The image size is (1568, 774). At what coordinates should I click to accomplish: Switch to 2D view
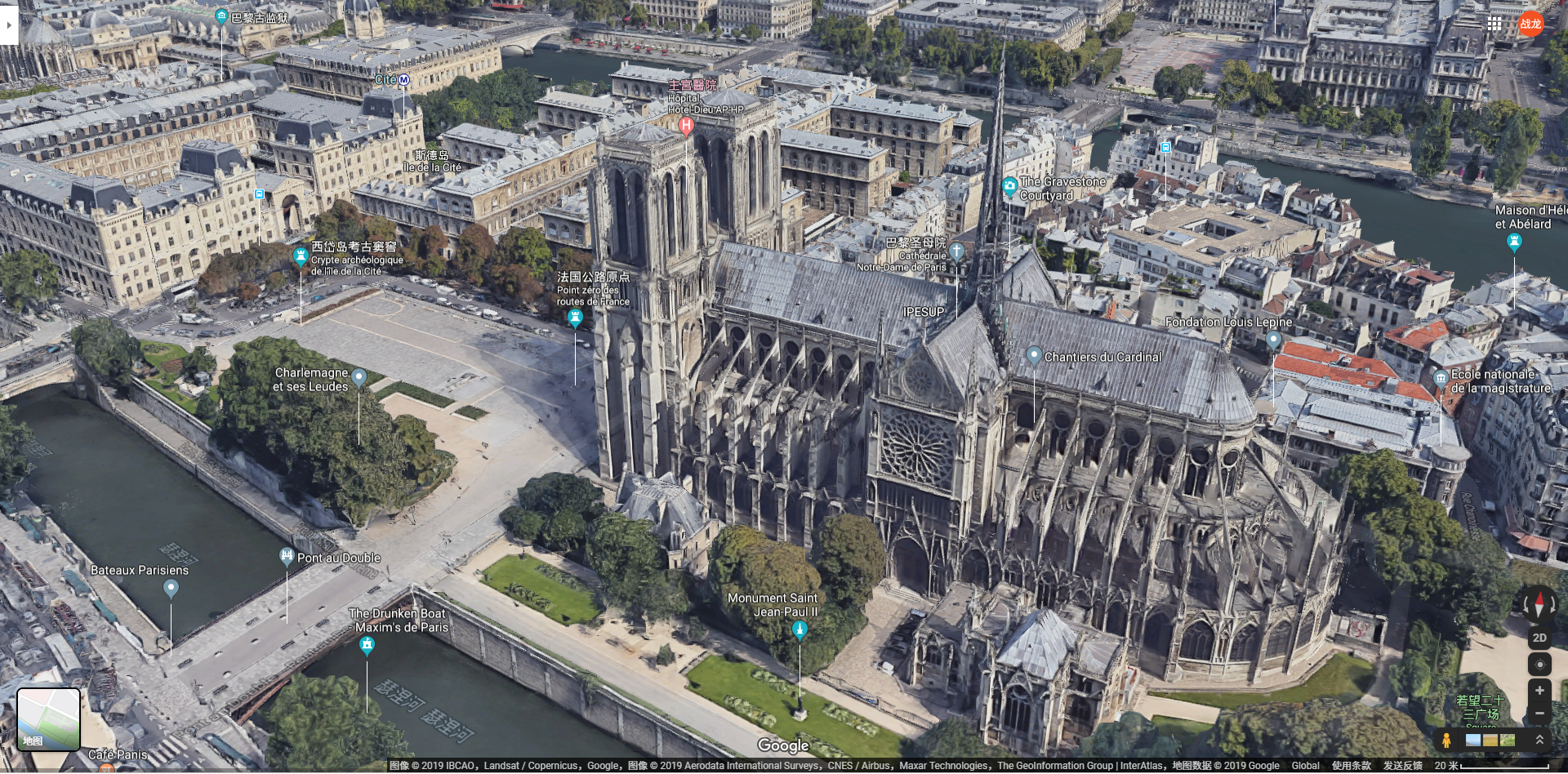1539,638
